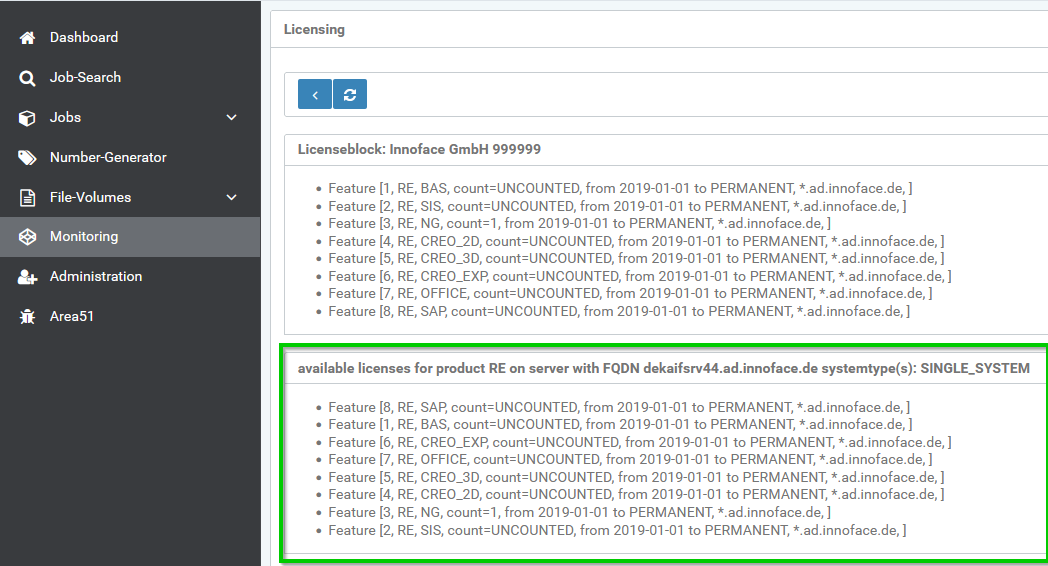The height and width of the screenshot is (566, 1048).
Task: Select the Administration menu label
Action: point(96,277)
